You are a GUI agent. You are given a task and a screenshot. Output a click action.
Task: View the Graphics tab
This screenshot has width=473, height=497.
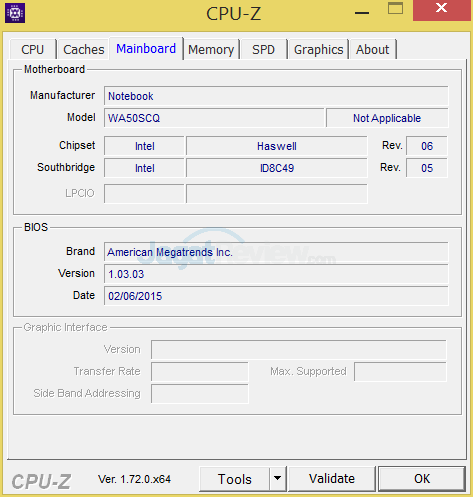pos(318,49)
